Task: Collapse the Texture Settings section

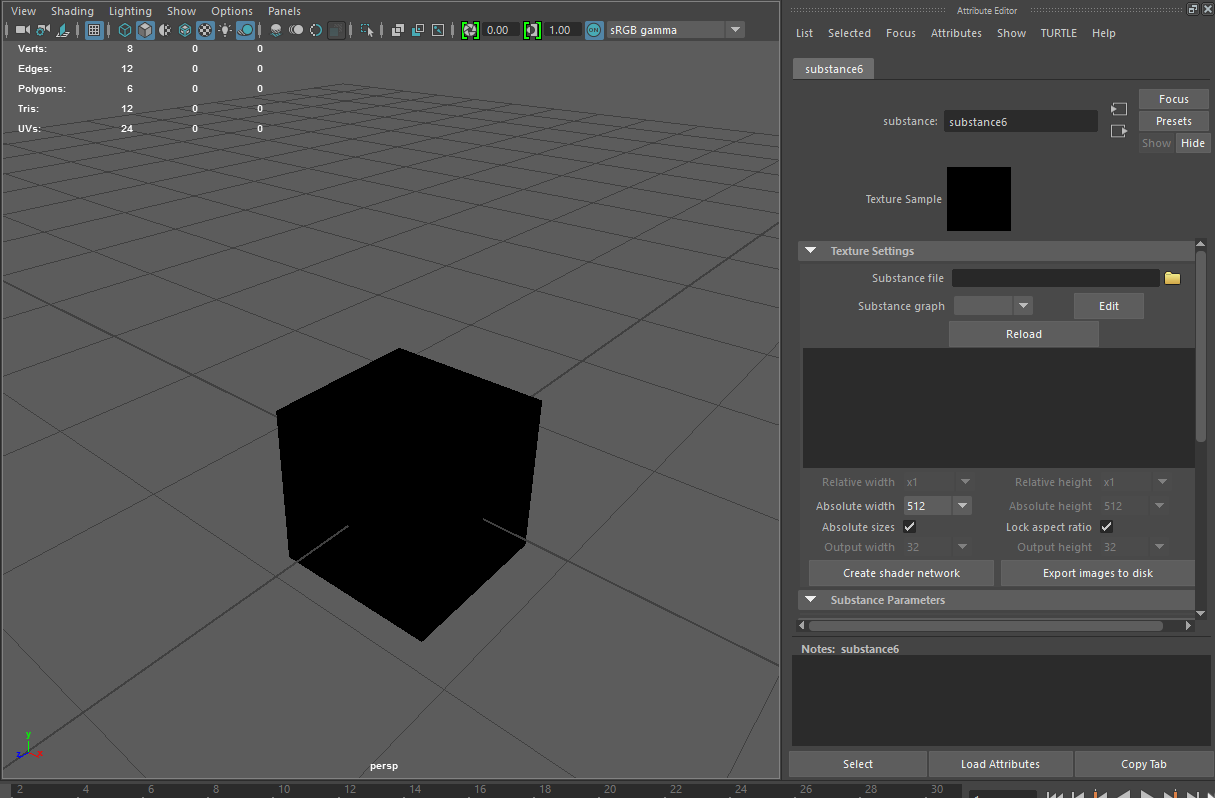Action: pyautogui.click(x=810, y=251)
